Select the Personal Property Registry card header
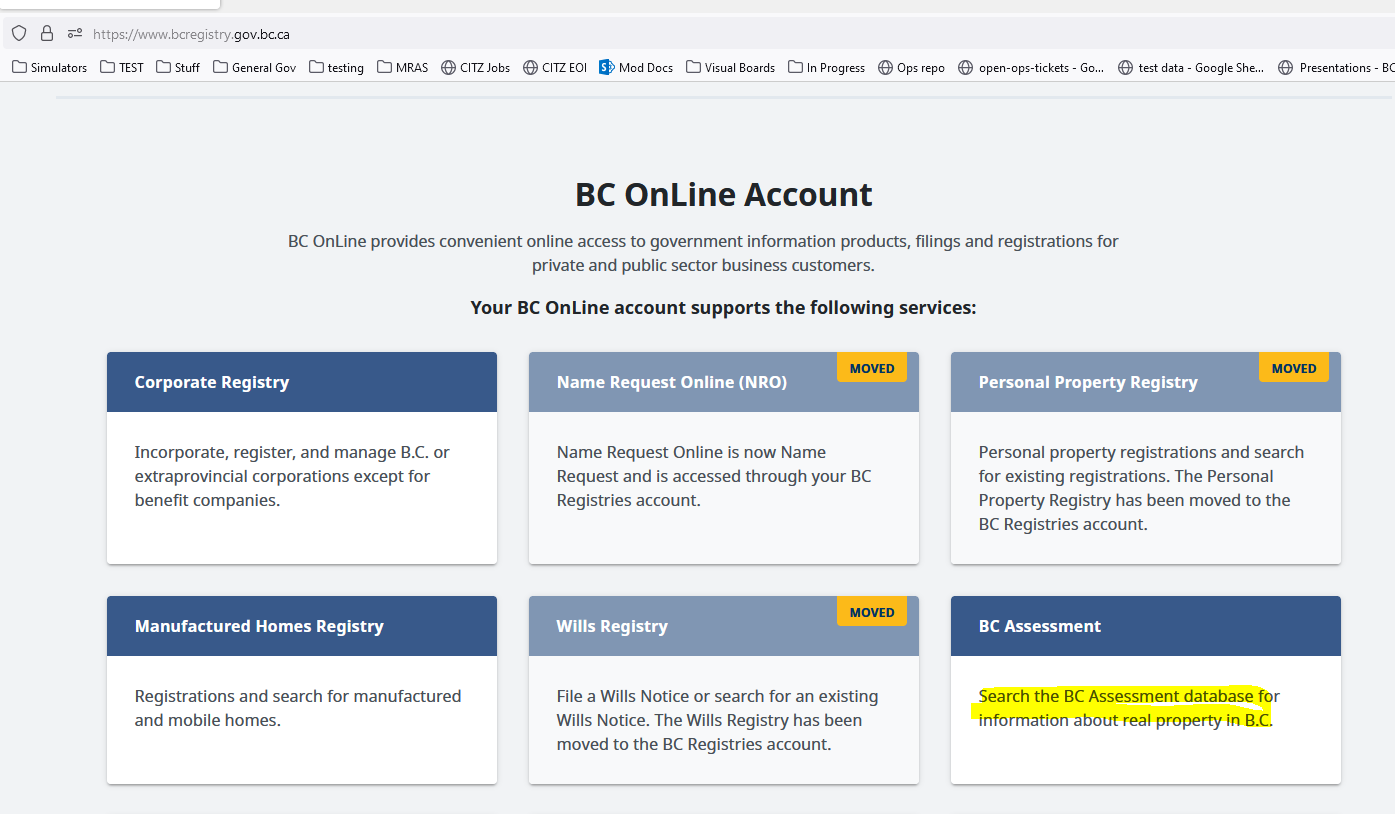The image size is (1395, 814). coord(1146,382)
